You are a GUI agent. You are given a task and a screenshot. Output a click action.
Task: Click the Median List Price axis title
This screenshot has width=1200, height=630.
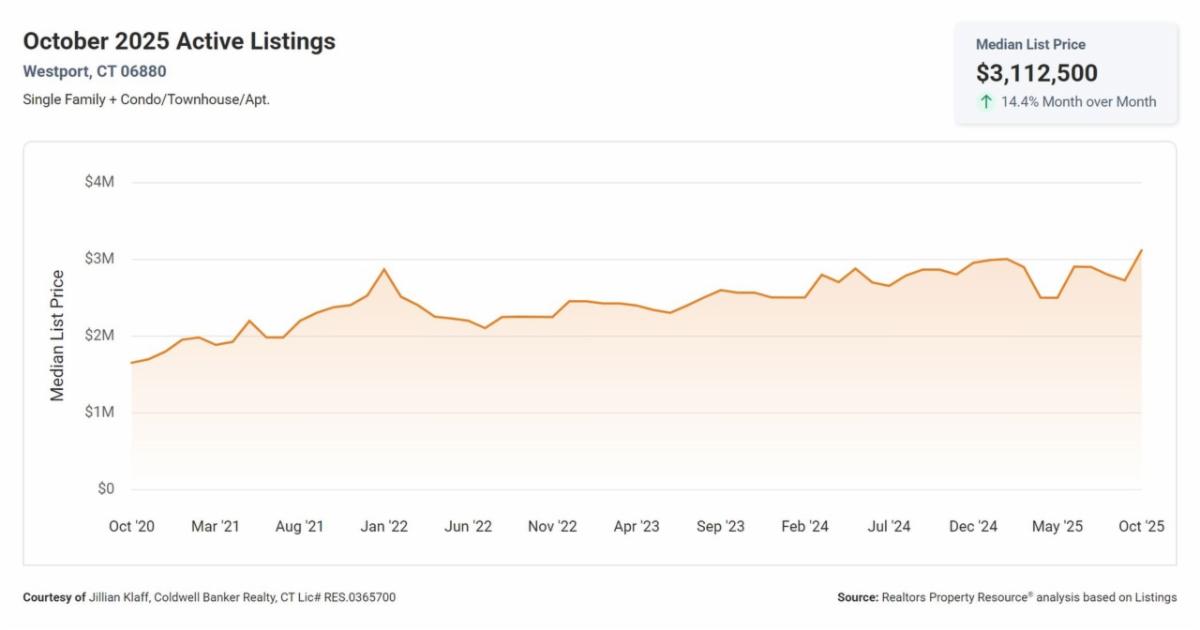[x=58, y=336]
